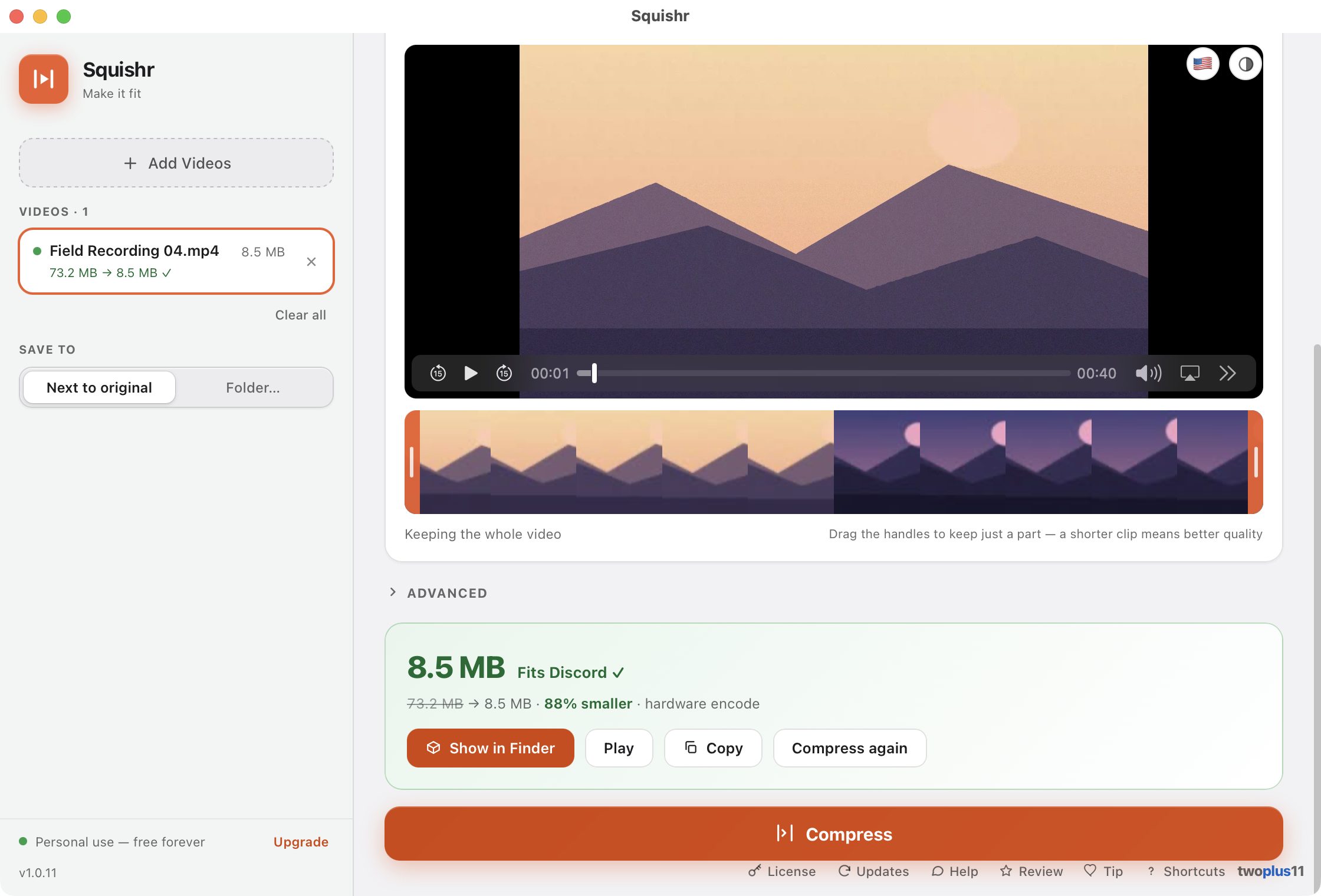Click the 00:40 duration label
The height and width of the screenshot is (896, 1321).
coord(1096,373)
